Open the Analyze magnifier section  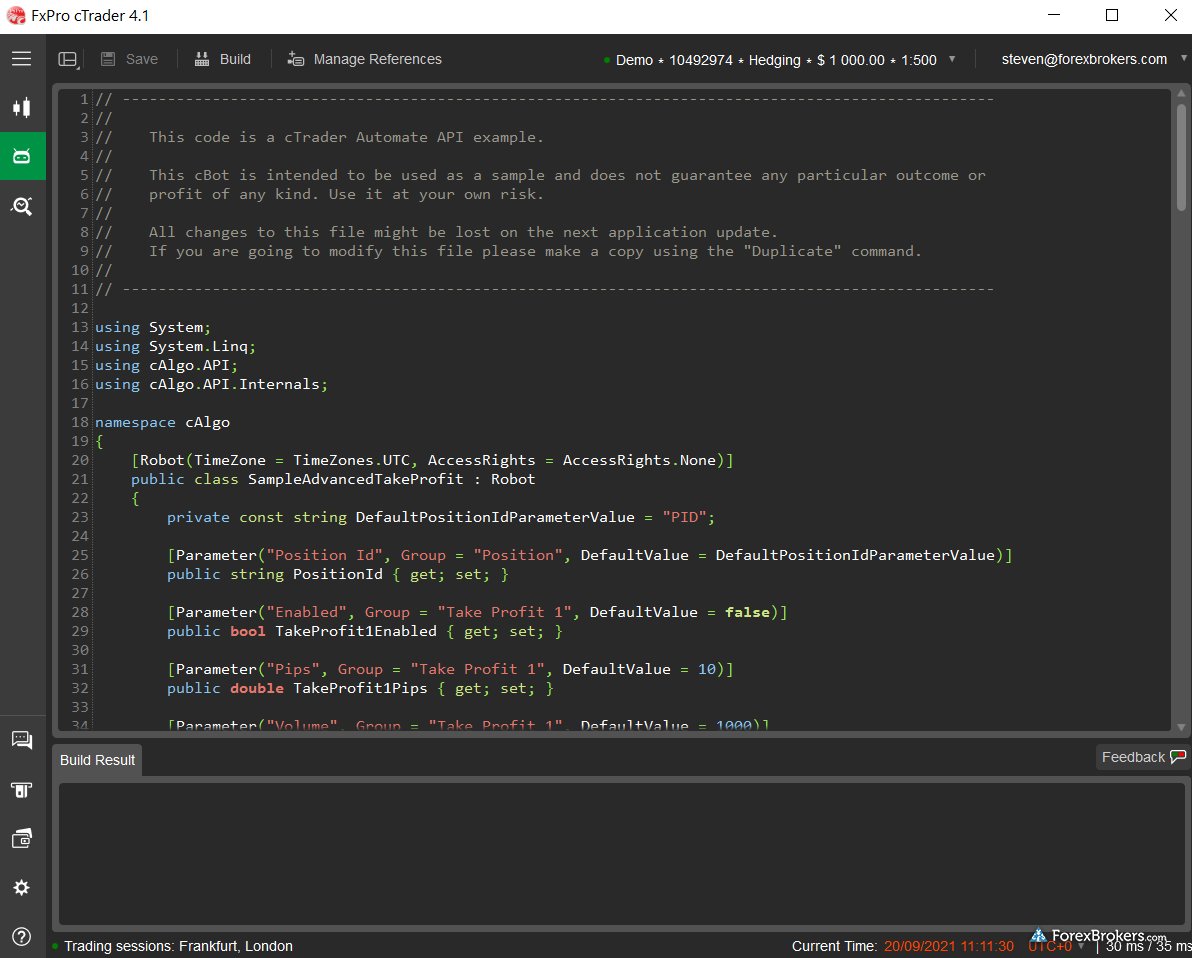click(x=21, y=206)
